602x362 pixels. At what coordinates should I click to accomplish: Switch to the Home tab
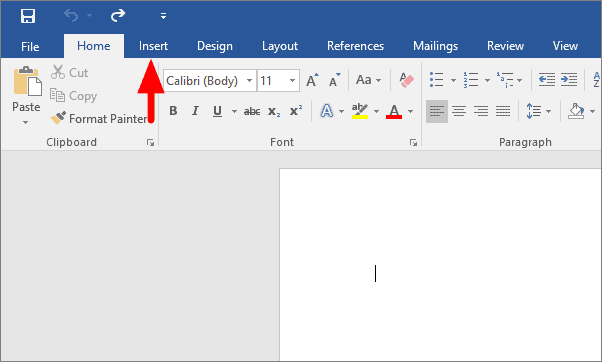click(94, 46)
